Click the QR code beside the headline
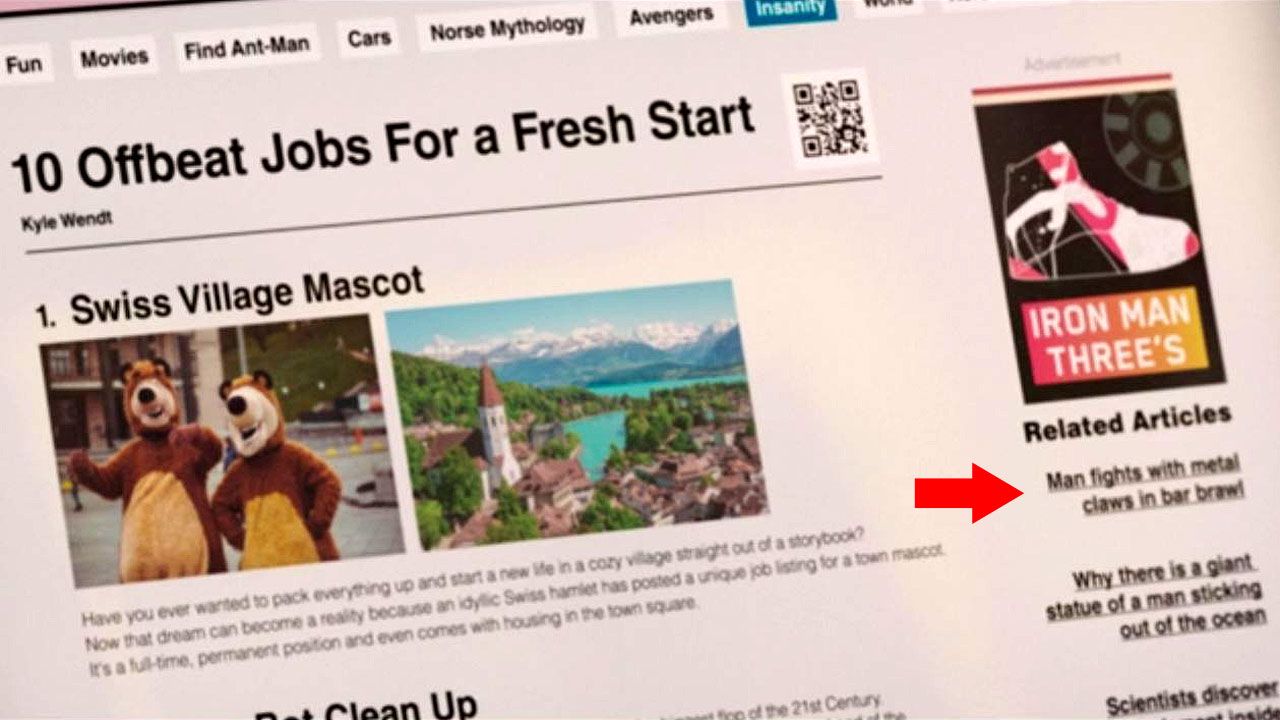Viewport: 1280px width, 720px height. click(x=829, y=119)
